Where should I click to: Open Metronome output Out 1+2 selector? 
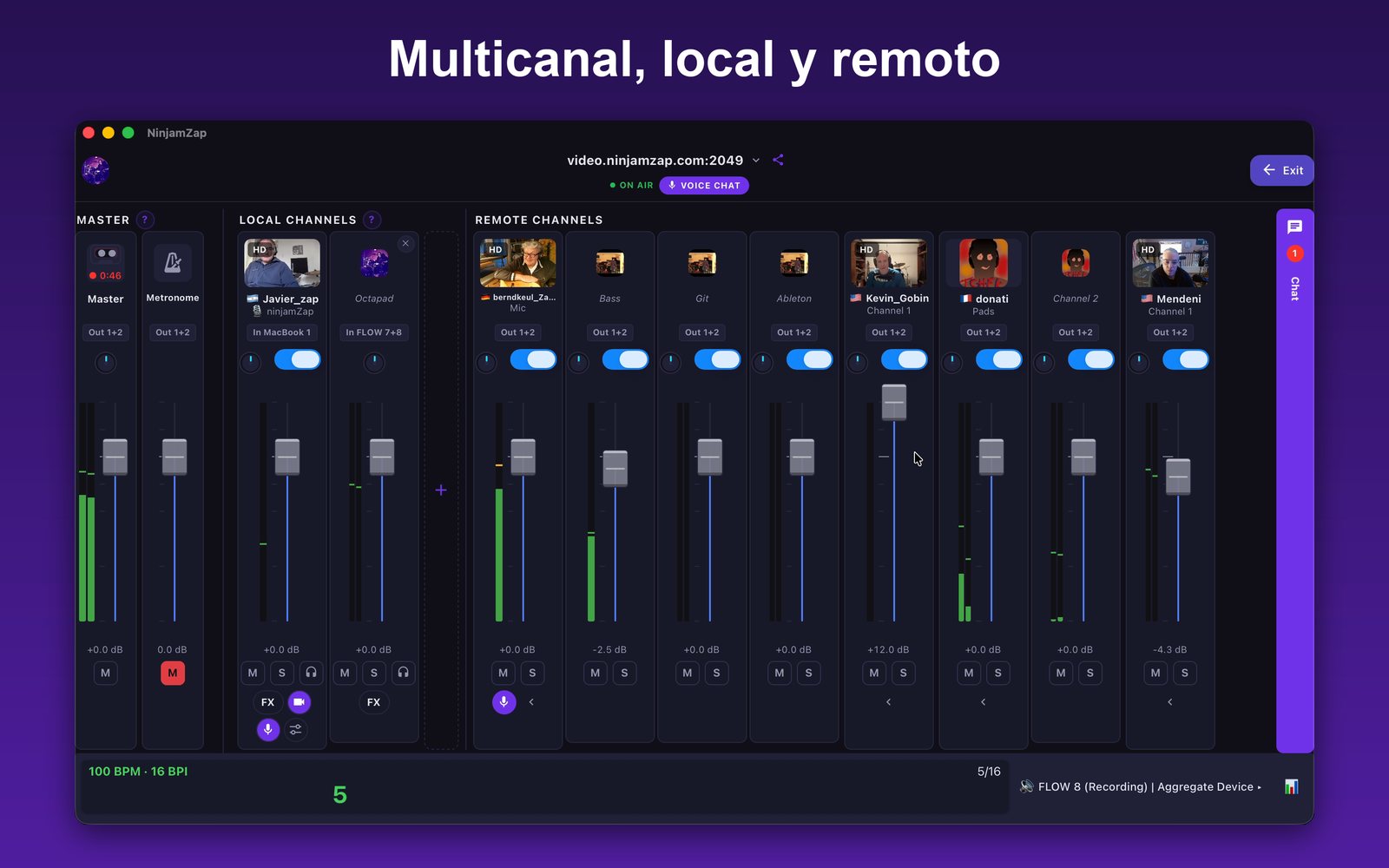pos(173,332)
